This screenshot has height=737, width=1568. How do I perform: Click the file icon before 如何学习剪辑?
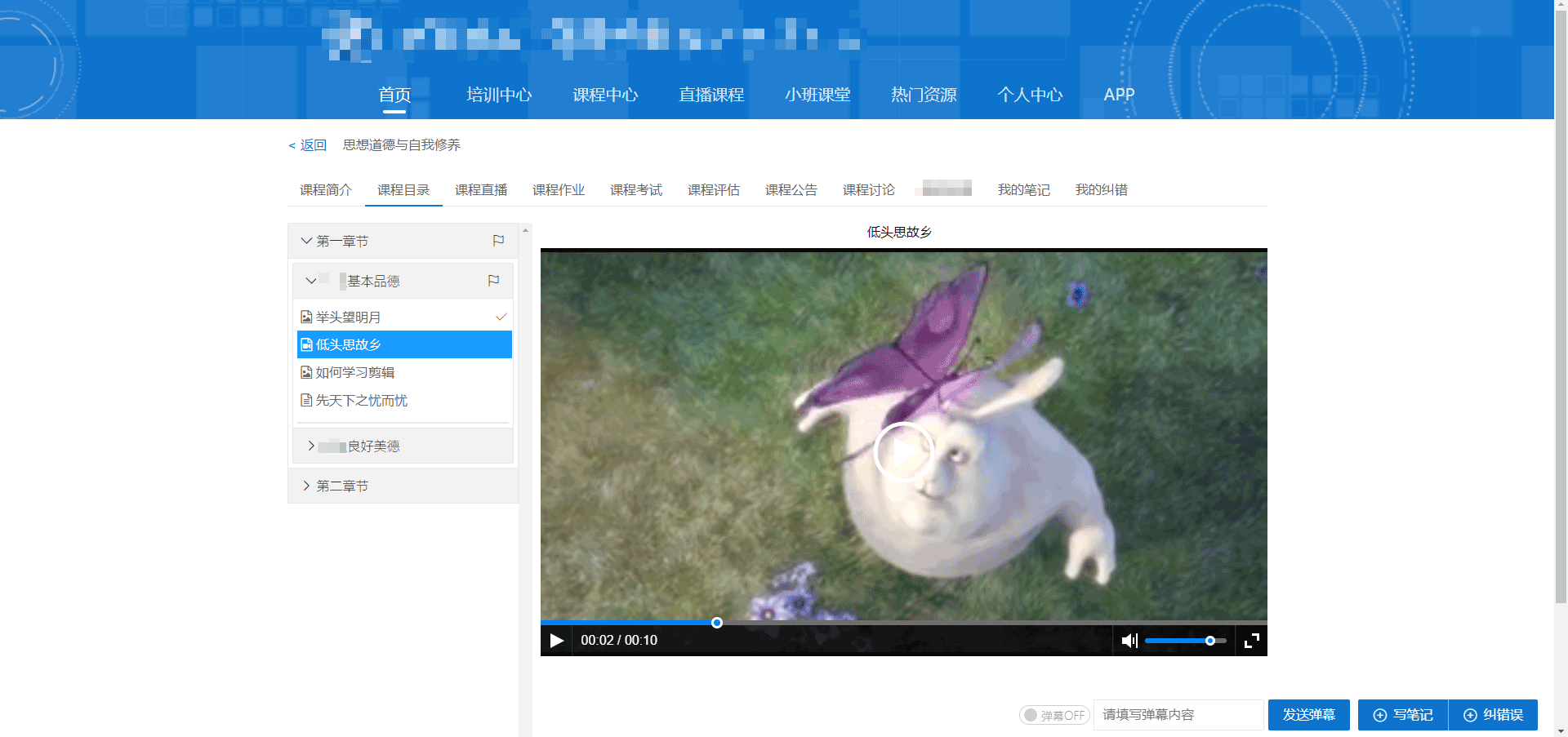tap(306, 372)
